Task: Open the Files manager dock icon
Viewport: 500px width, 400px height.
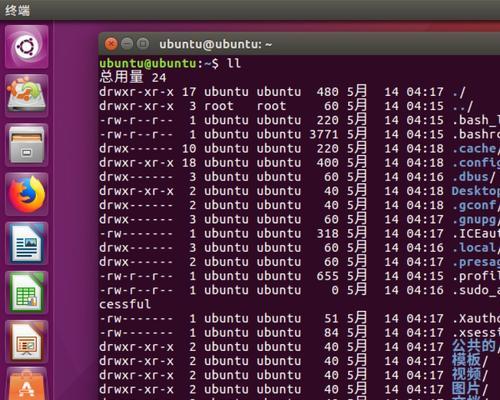Action: pyautogui.click(x=27, y=145)
